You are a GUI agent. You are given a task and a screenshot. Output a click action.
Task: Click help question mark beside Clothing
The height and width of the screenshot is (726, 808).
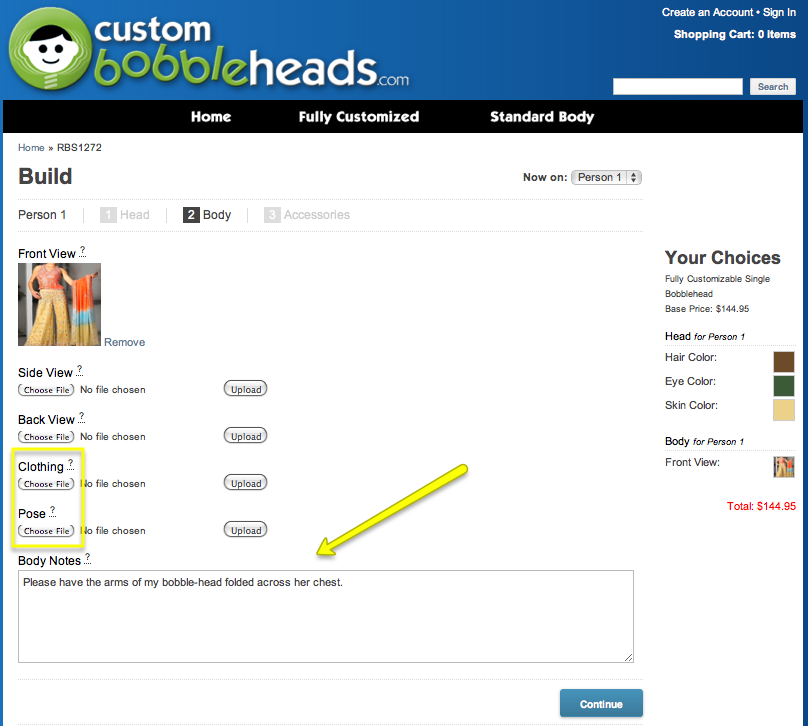(x=71, y=465)
